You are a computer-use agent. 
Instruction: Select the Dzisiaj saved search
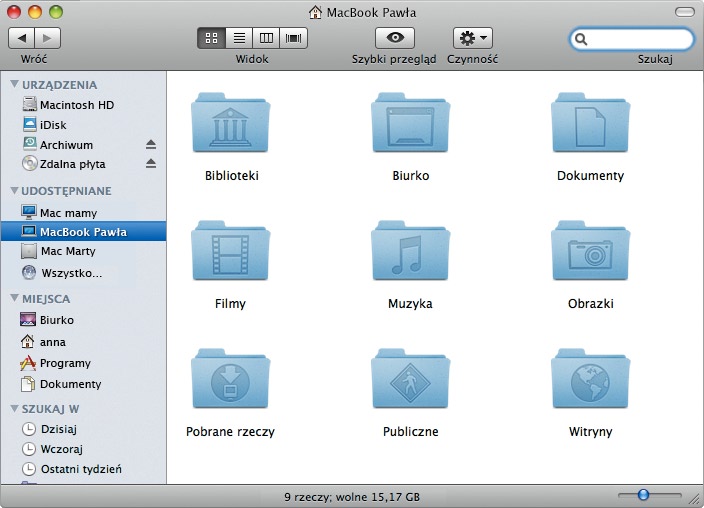point(84,429)
